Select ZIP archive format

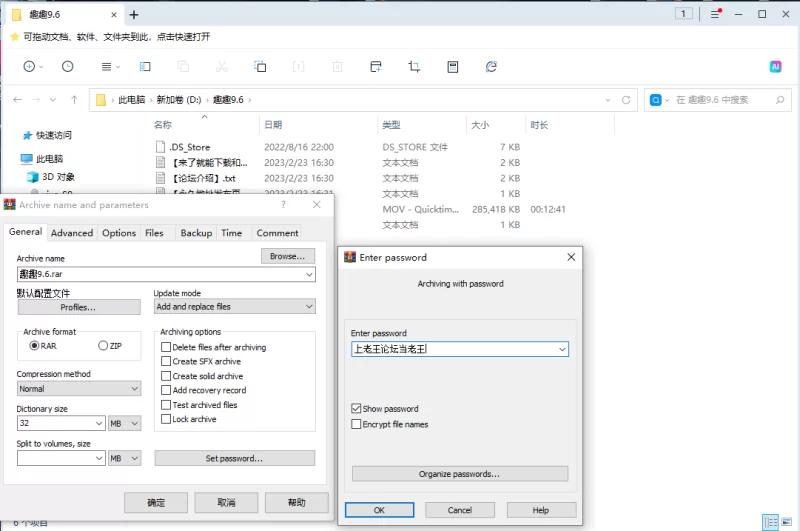[103, 346]
